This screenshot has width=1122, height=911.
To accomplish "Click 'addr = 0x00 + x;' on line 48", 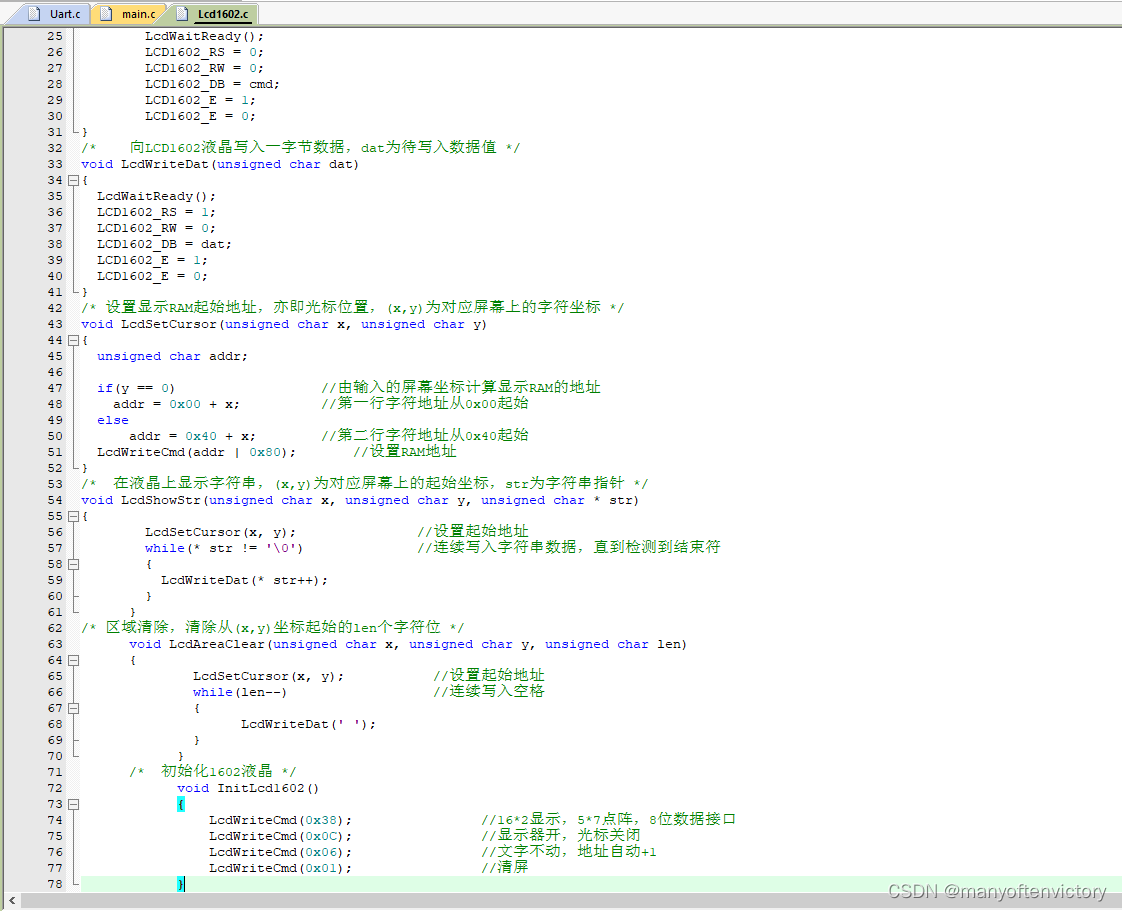I will 176,404.
